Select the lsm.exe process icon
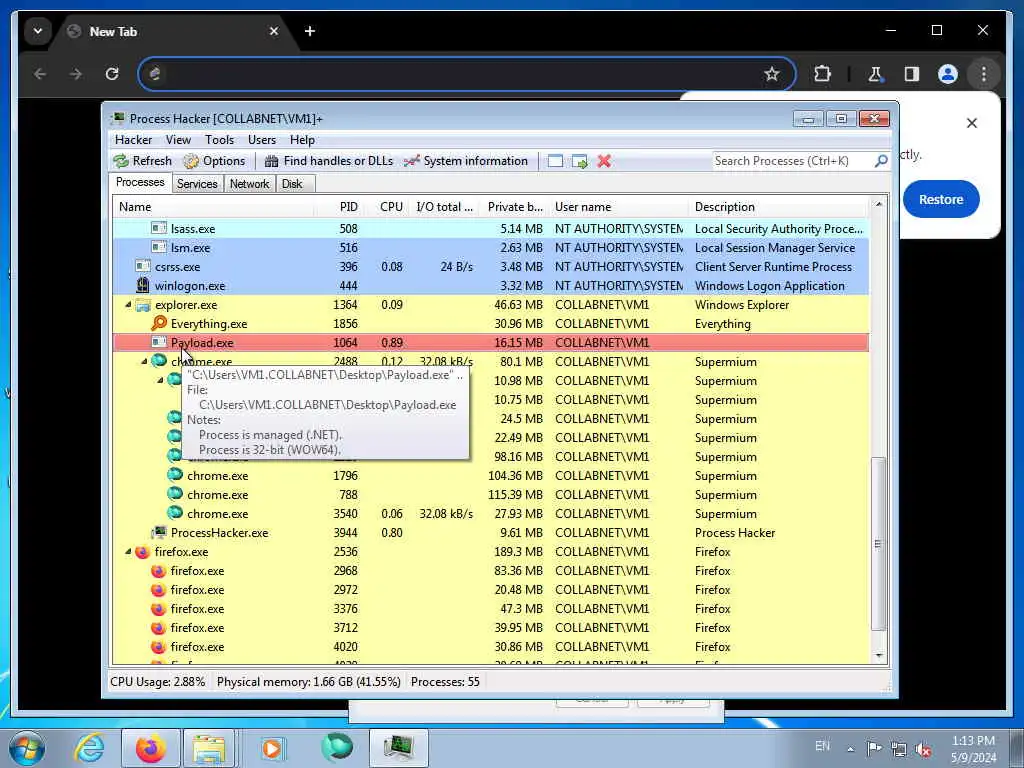Viewport: 1024px width, 768px height. pyautogui.click(x=159, y=247)
